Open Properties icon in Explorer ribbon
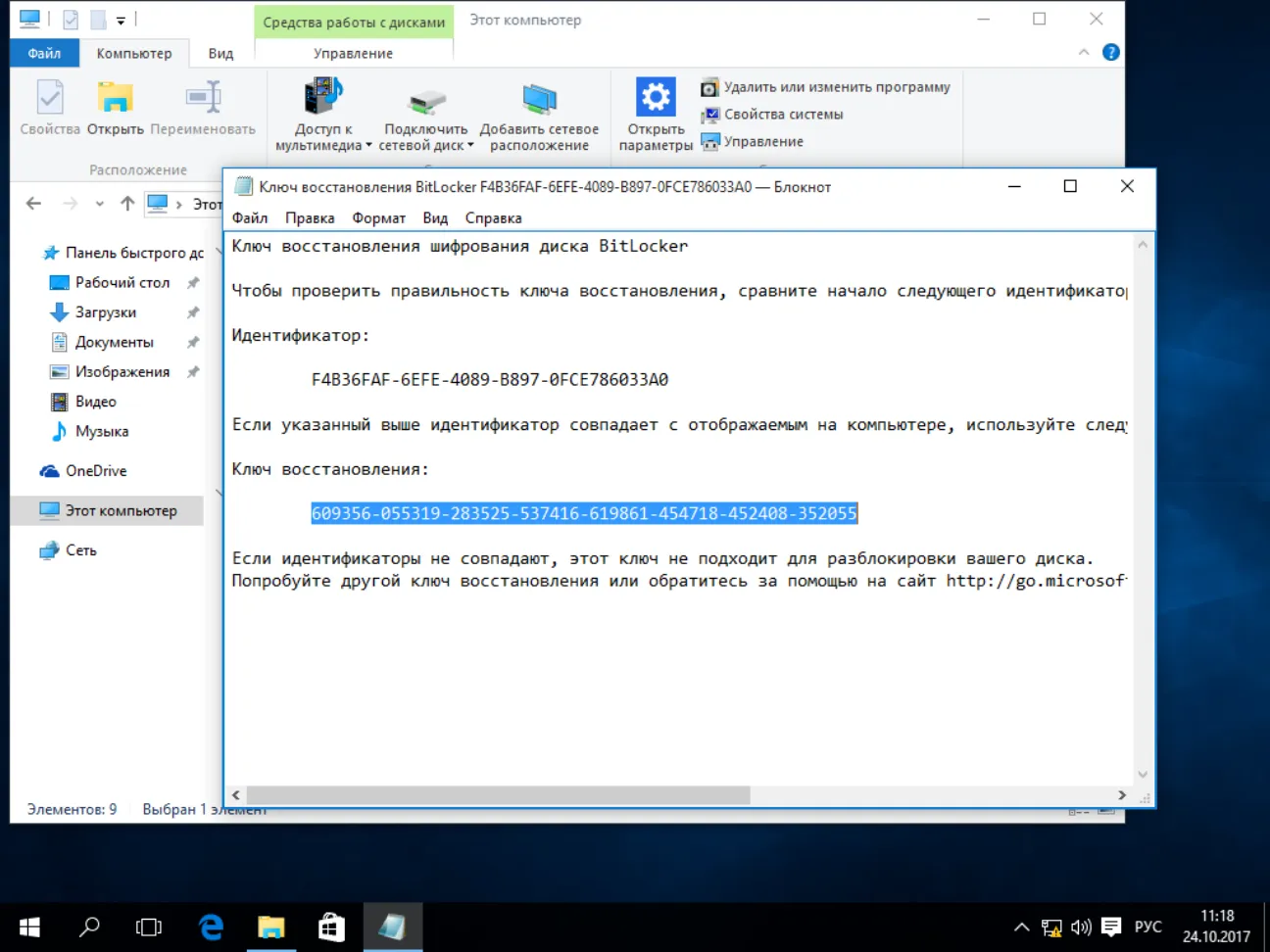This screenshot has height=952, width=1270. pyautogui.click(x=50, y=108)
